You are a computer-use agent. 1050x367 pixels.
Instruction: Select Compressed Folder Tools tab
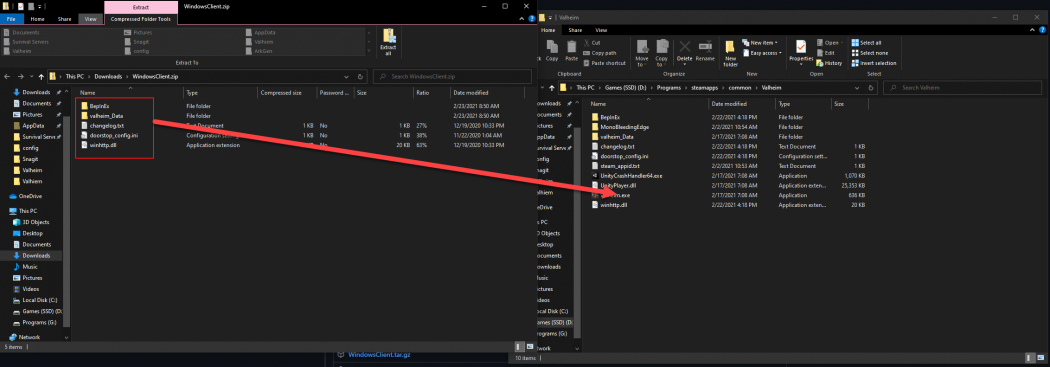141,19
